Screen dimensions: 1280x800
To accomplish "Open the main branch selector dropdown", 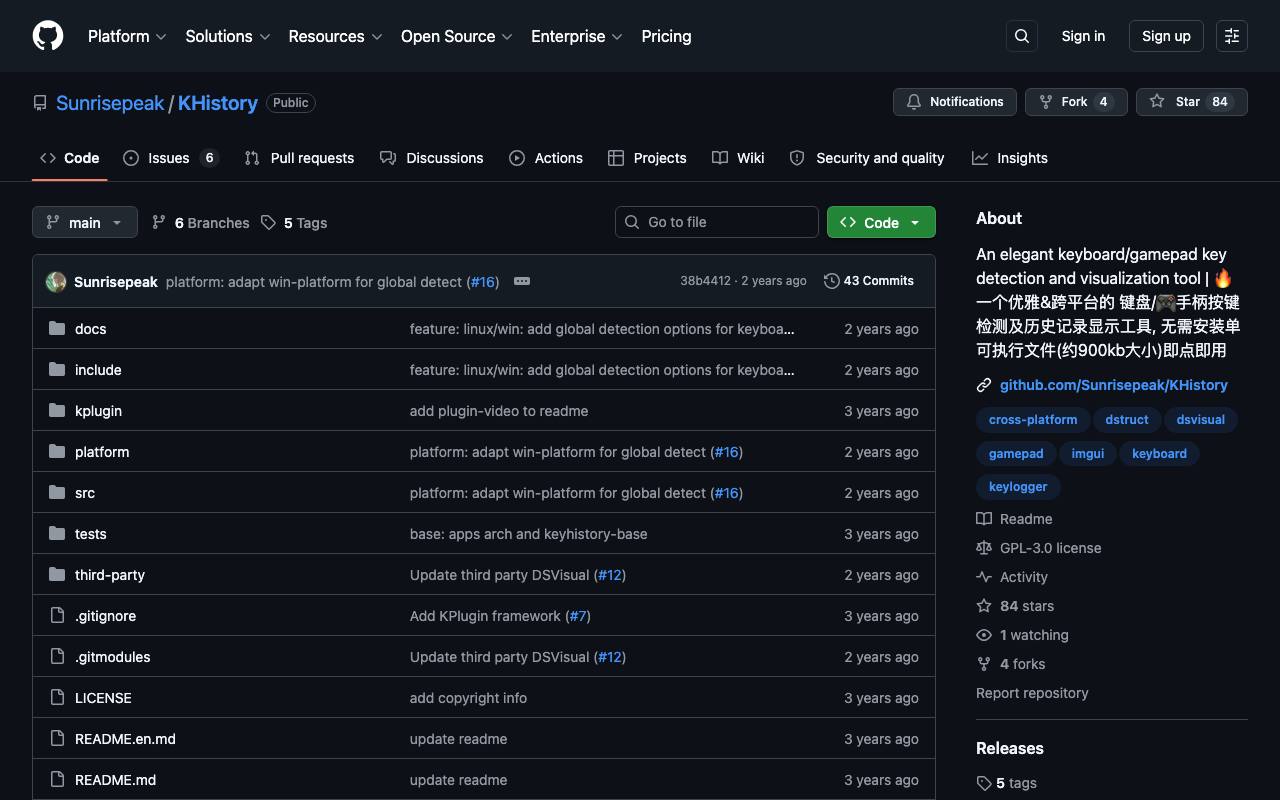I will point(85,222).
